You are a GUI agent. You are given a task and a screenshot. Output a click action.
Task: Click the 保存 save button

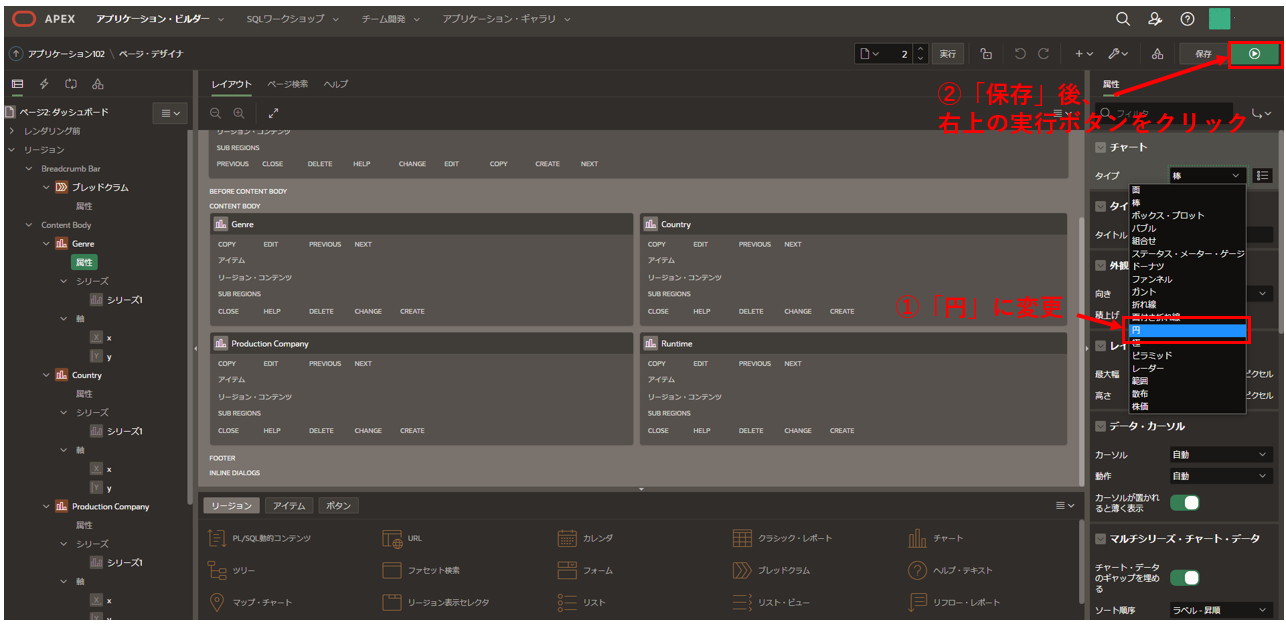click(1205, 54)
